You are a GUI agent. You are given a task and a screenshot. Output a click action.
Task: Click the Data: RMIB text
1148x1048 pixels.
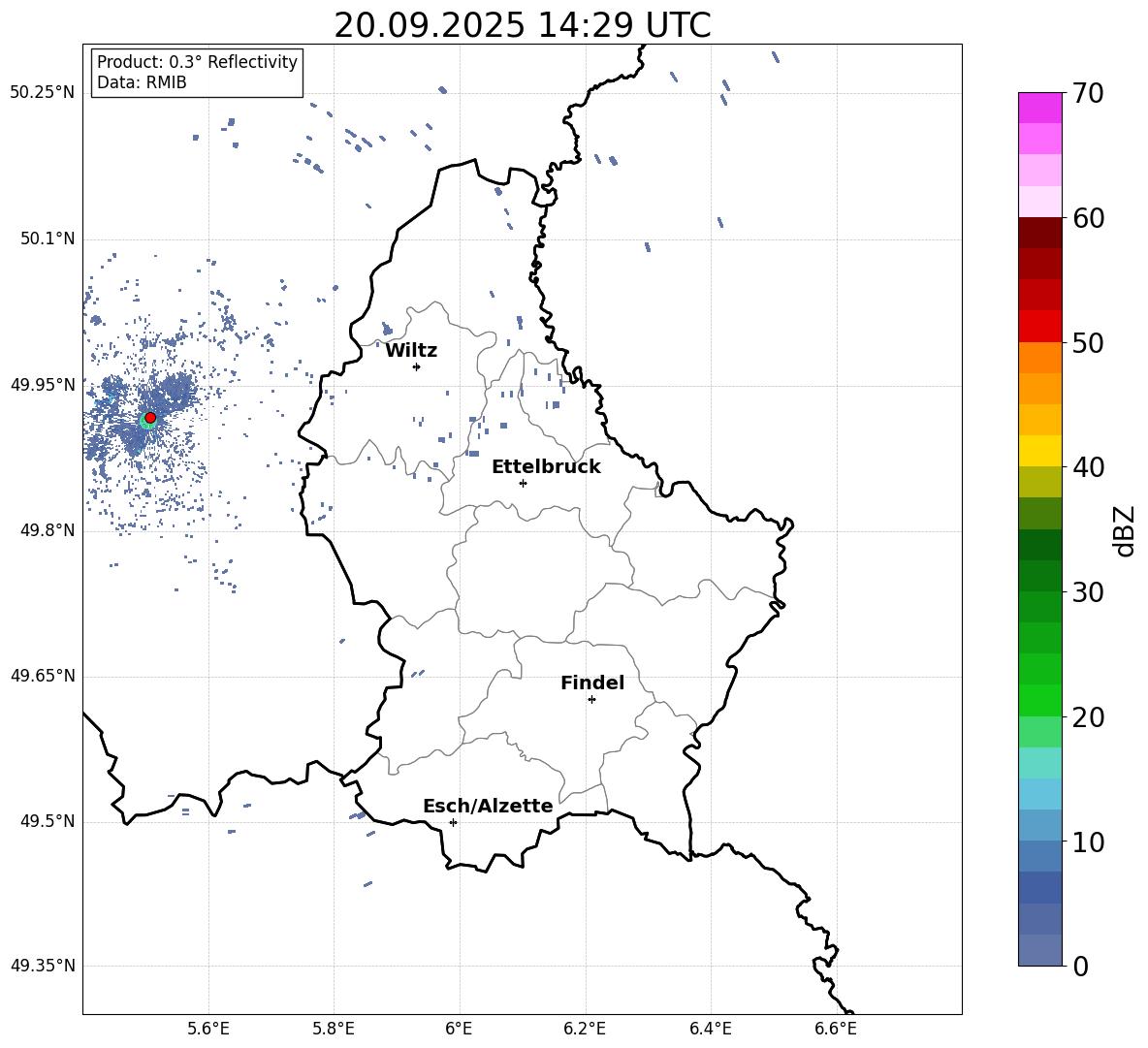pyautogui.click(x=142, y=82)
